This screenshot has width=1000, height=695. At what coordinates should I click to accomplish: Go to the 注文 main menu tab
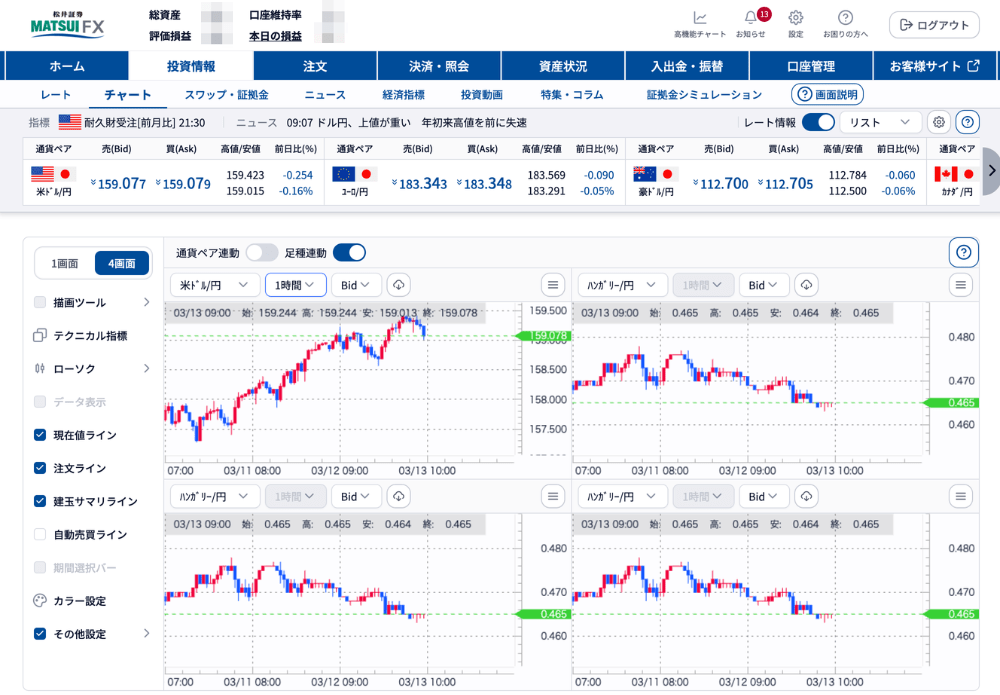[315, 66]
